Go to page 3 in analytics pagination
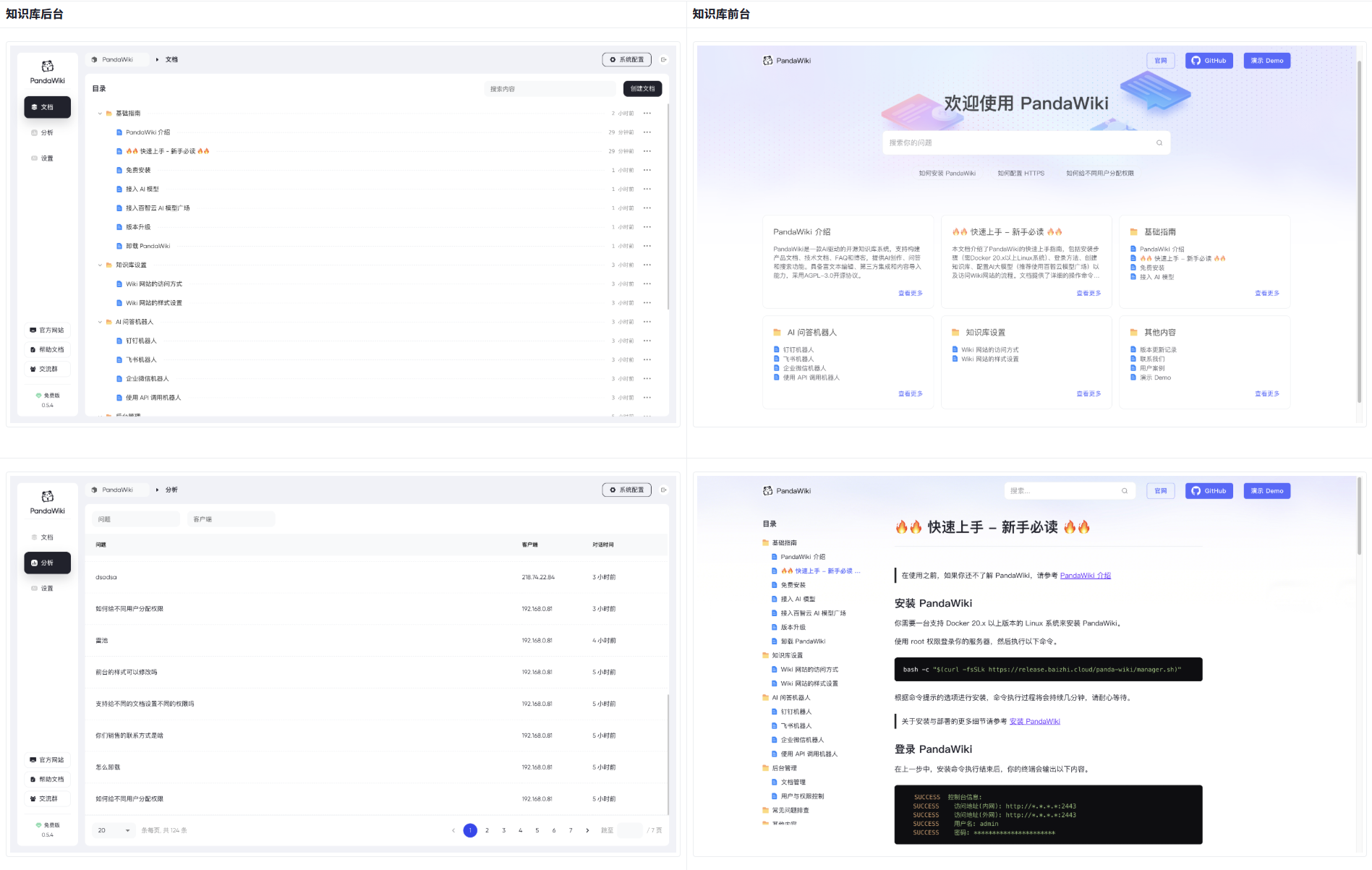This screenshot has width=1372, height=870. 504,830
